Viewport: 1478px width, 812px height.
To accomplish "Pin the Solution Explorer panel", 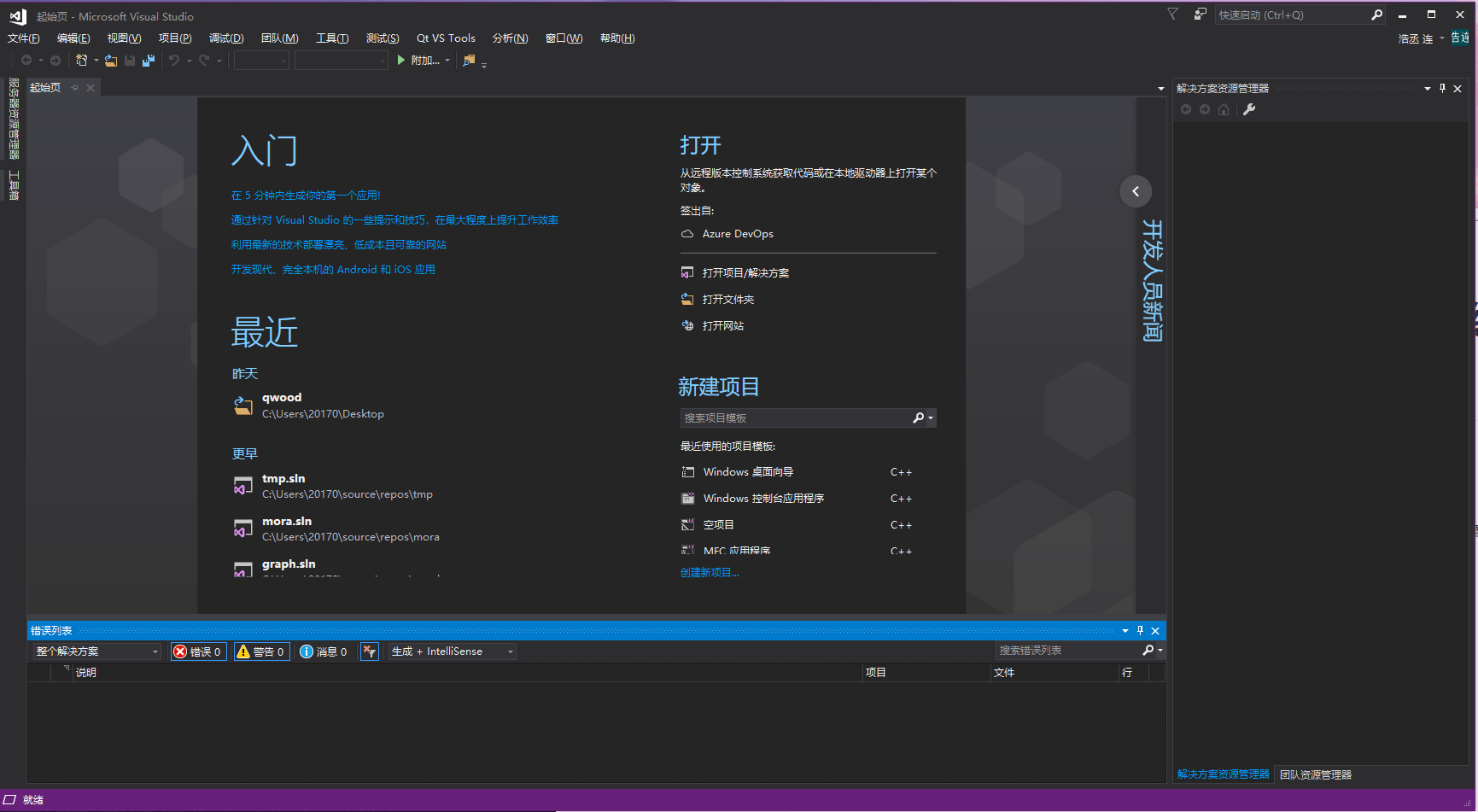I will 1442,88.
